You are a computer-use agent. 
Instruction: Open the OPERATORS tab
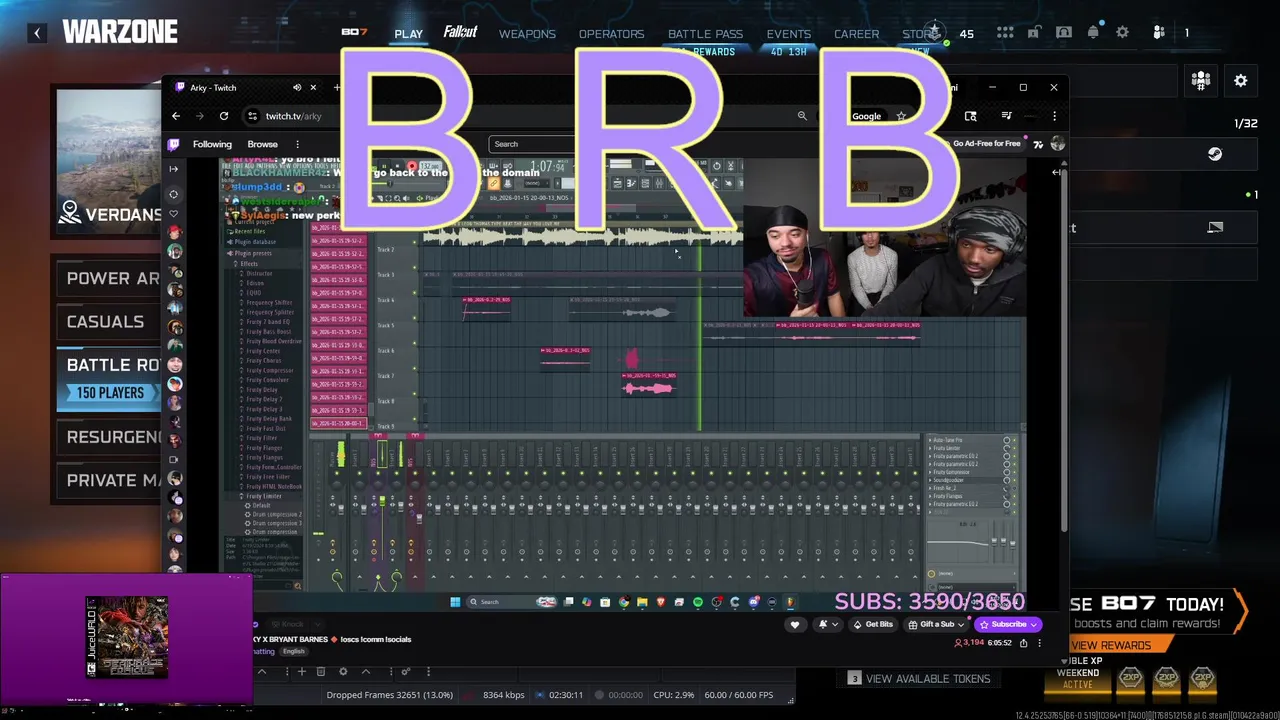coord(611,34)
